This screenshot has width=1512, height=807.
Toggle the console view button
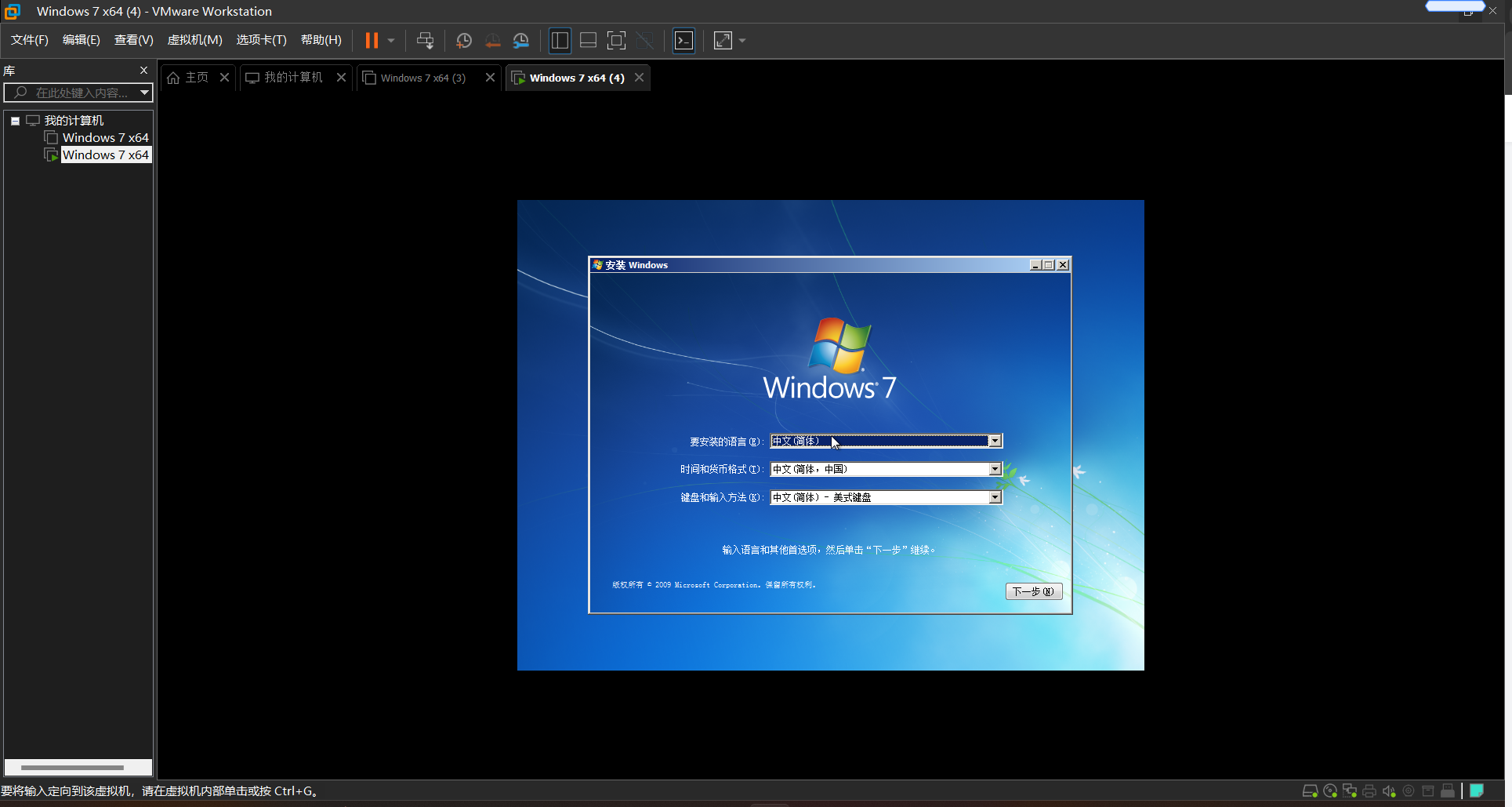coord(684,41)
